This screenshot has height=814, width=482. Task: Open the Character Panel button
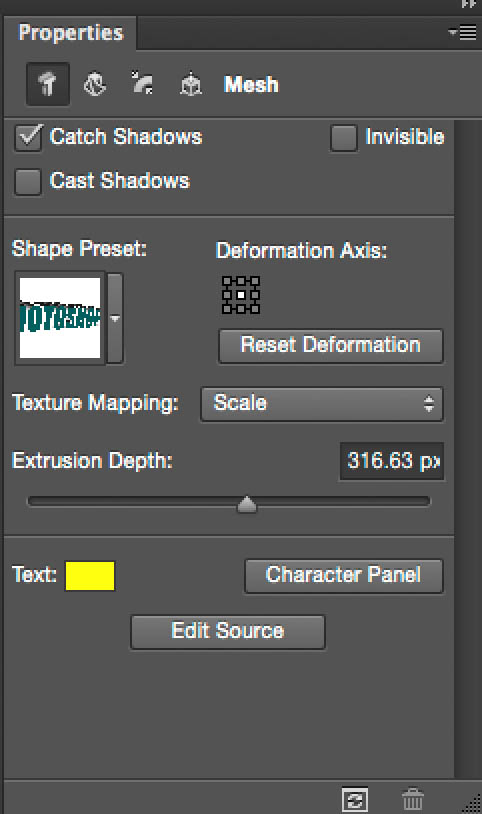coord(343,575)
